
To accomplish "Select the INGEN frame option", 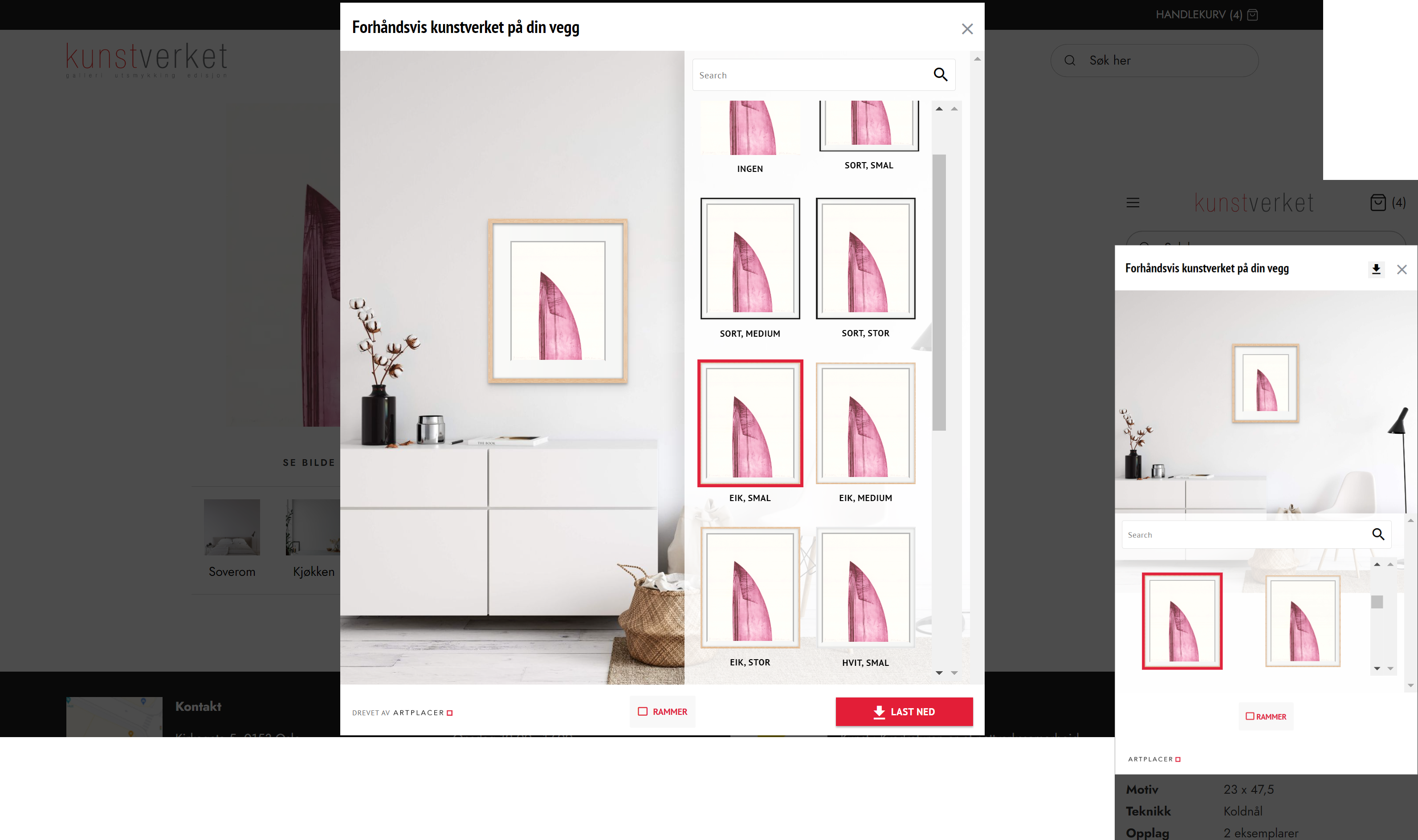I will click(750, 136).
